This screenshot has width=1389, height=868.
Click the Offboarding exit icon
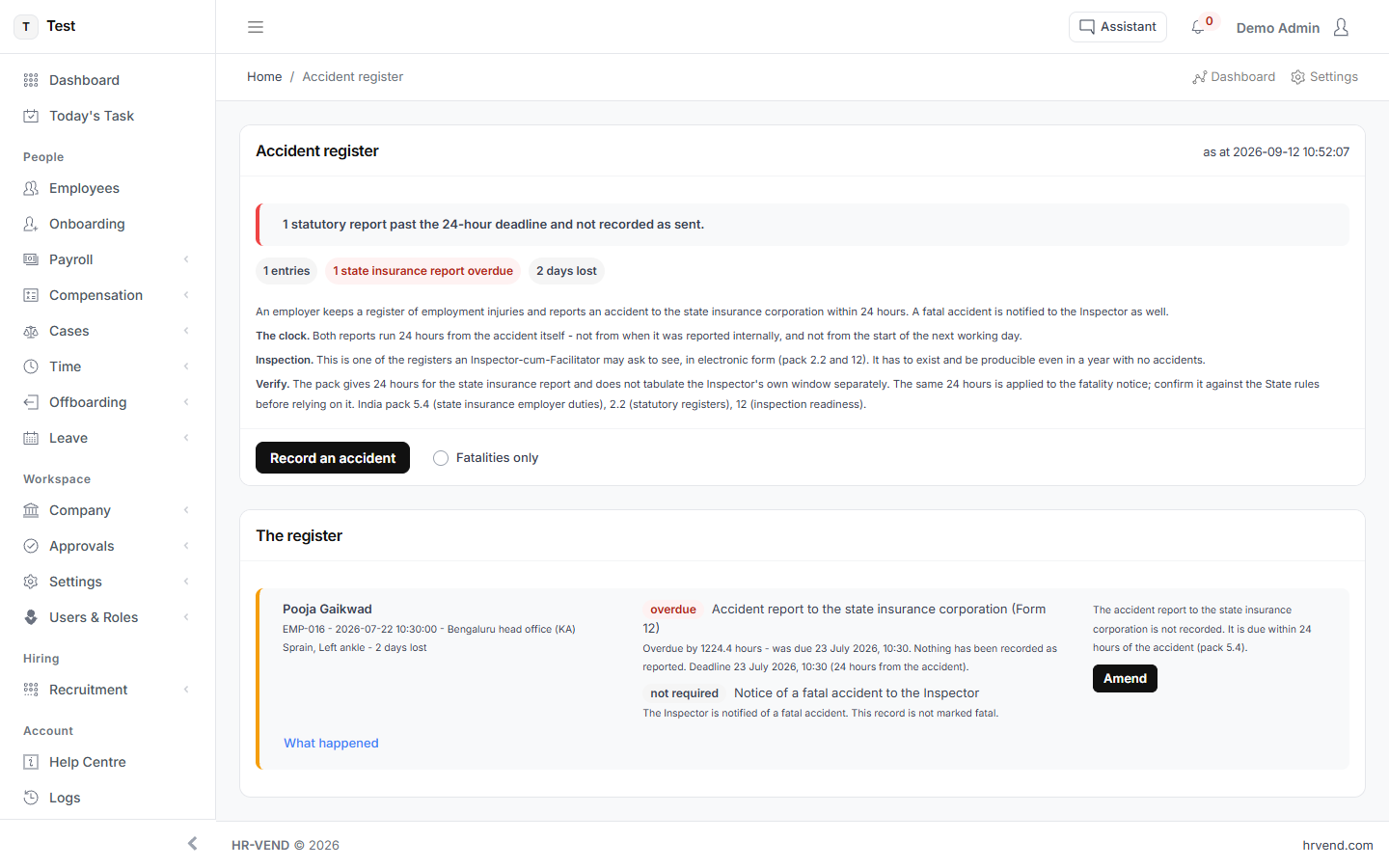tap(31, 402)
